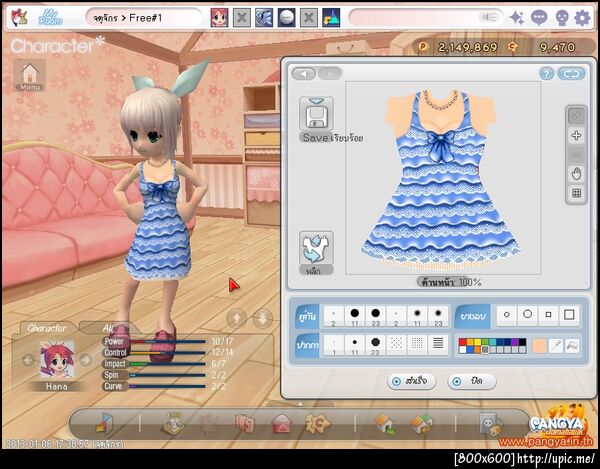
Task: Click the wings item slot in top bar
Action: [x=264, y=18]
